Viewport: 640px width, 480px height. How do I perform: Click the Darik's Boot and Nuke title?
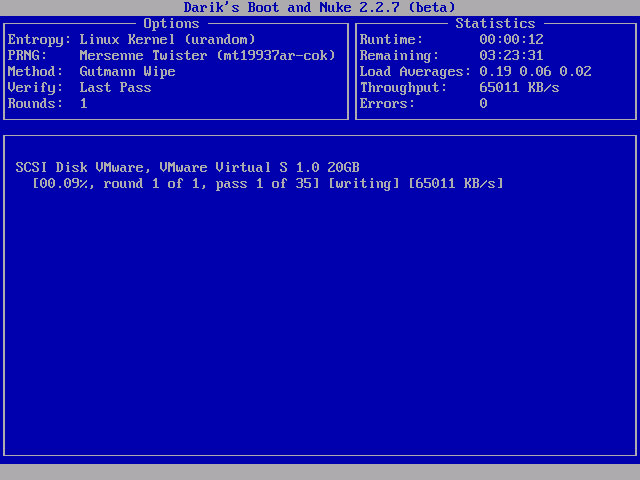pos(320,7)
